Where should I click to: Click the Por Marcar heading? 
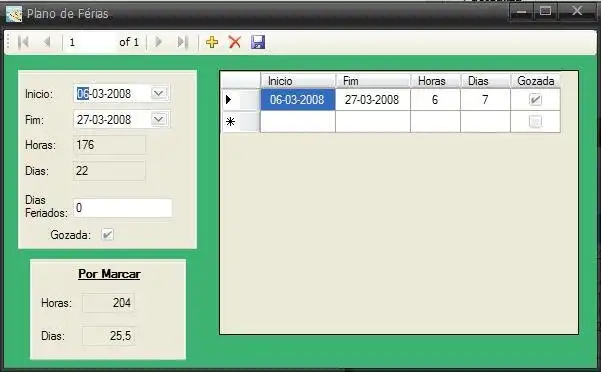pyautogui.click(x=109, y=274)
